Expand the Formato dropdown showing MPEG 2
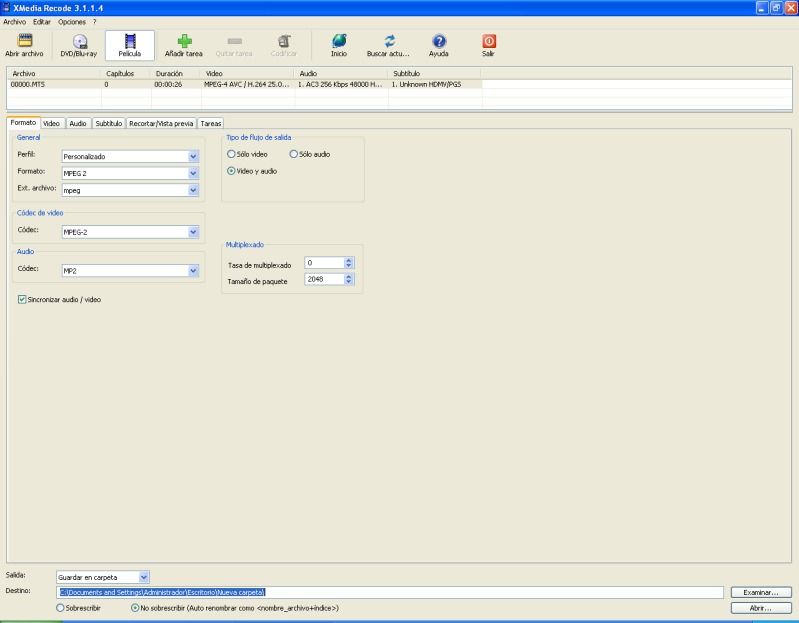This screenshot has height=623, width=799. [x=193, y=173]
